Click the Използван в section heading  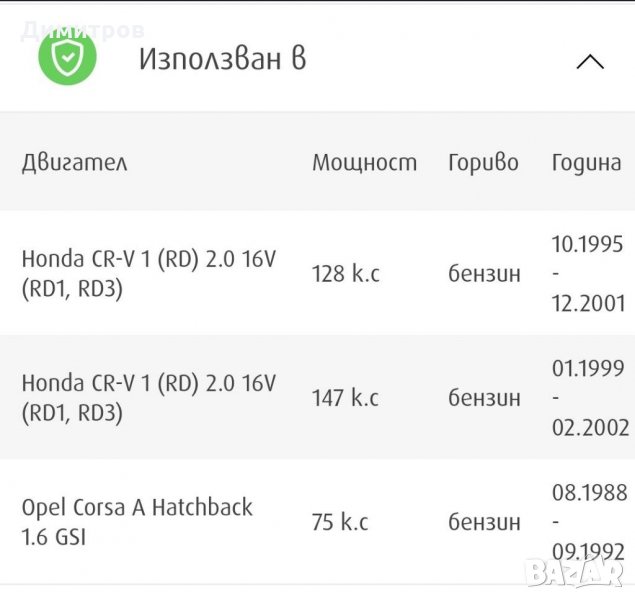click(222, 59)
